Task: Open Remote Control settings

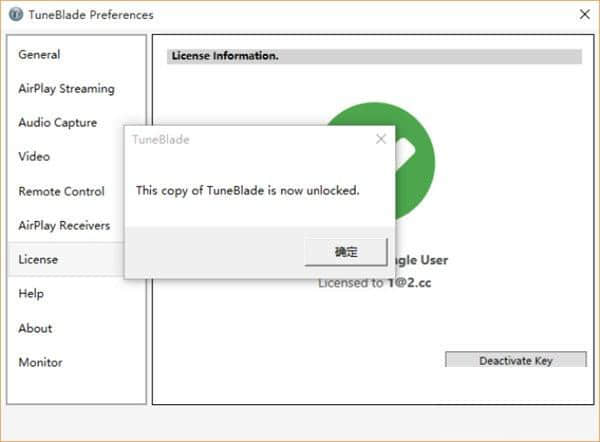Action: coord(61,191)
